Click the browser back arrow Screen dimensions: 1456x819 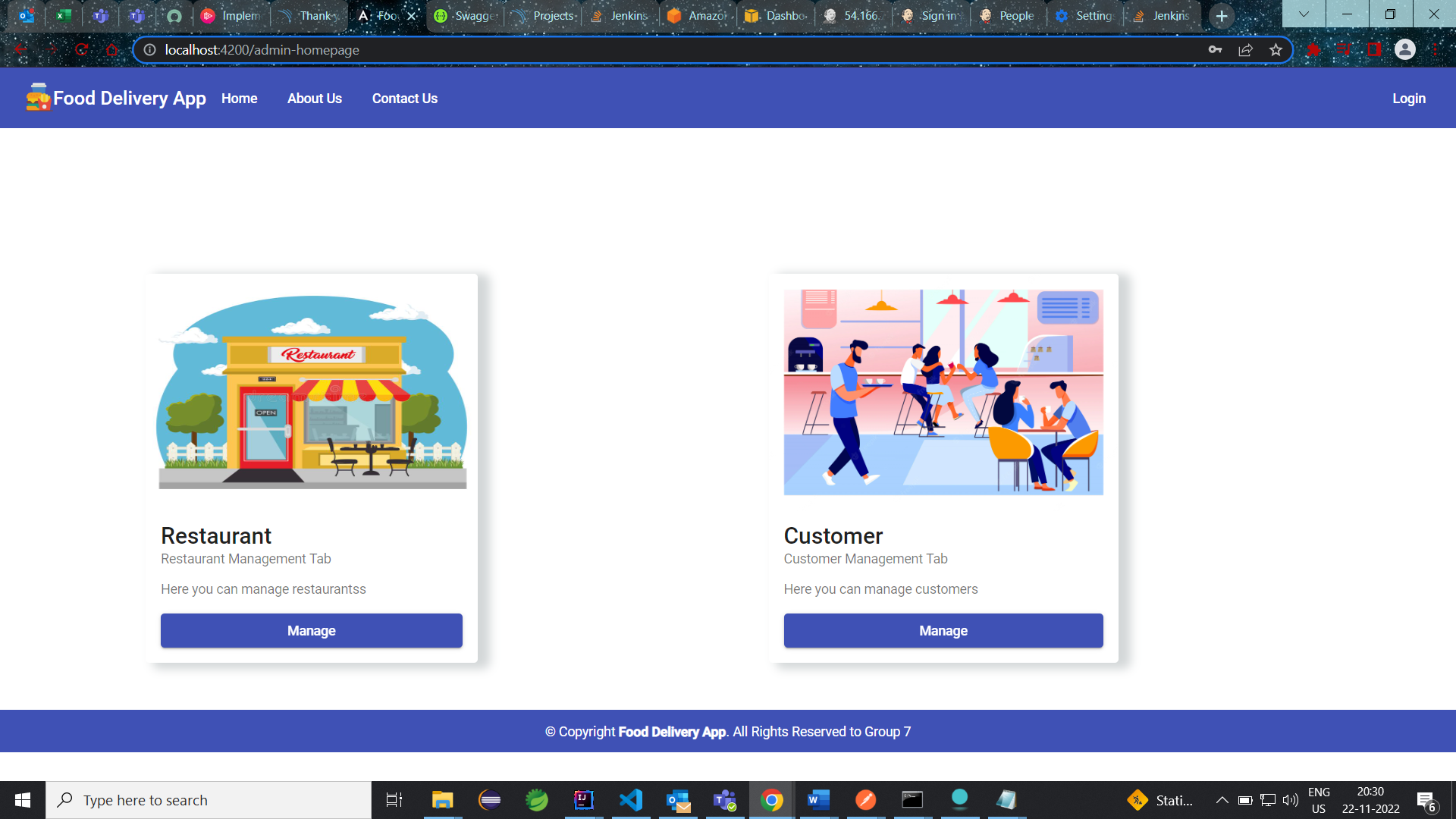21,50
